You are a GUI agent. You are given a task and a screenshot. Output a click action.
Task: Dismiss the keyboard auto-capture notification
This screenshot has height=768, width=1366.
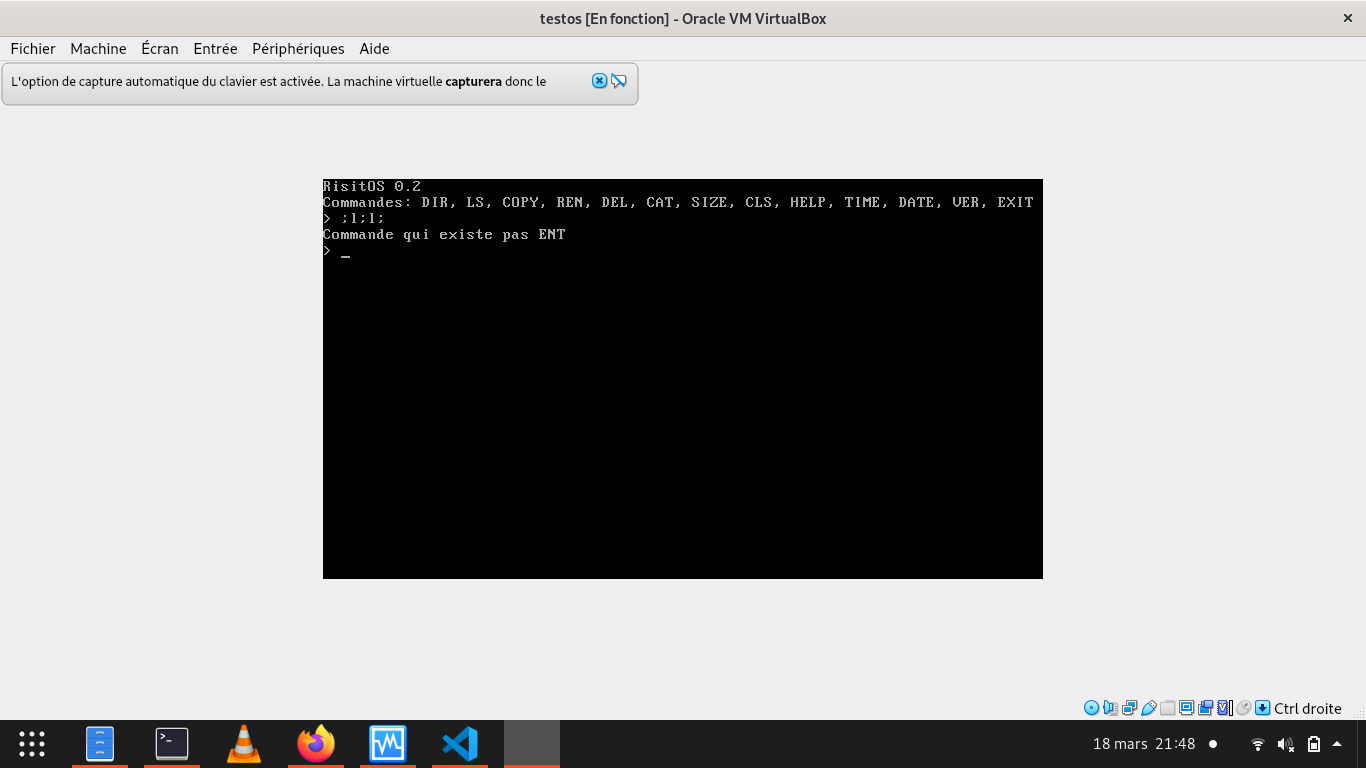(598, 81)
